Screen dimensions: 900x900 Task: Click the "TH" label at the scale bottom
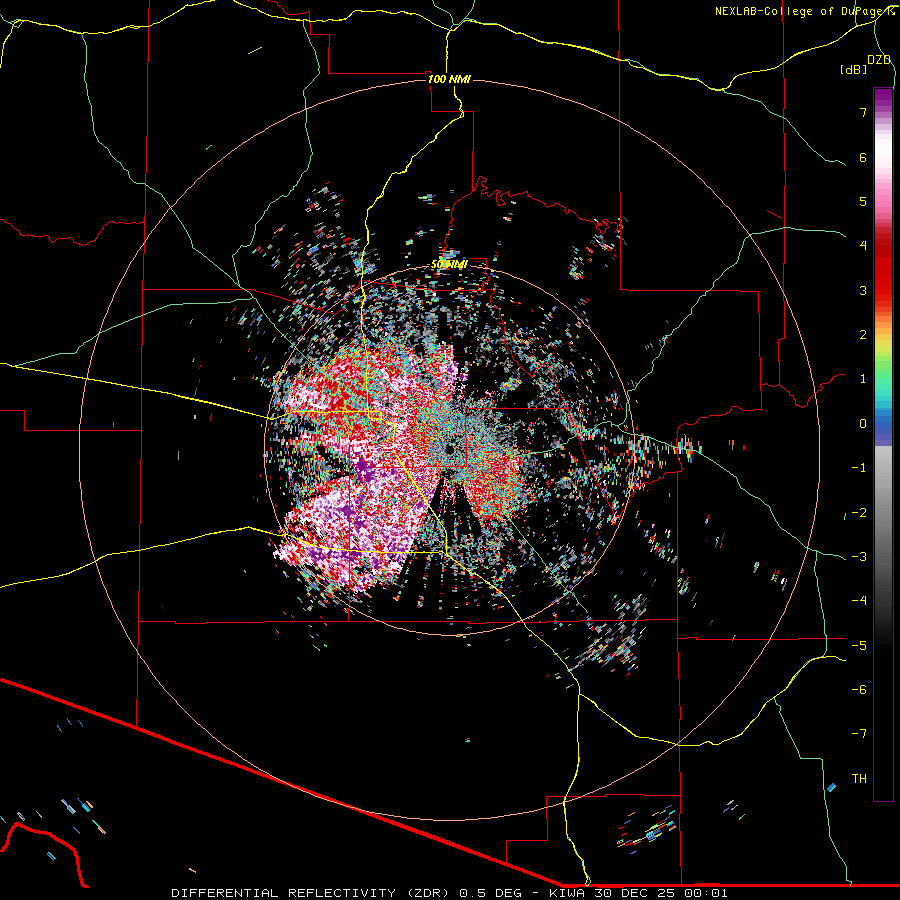pos(859,779)
